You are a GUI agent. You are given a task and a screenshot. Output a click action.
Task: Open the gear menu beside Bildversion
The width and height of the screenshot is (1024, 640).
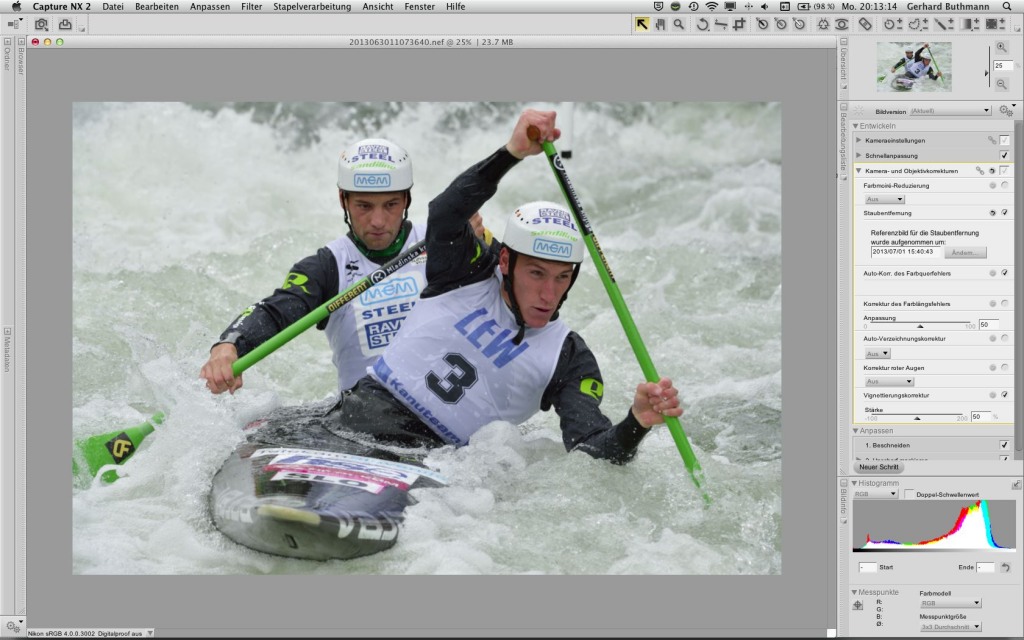click(1006, 110)
